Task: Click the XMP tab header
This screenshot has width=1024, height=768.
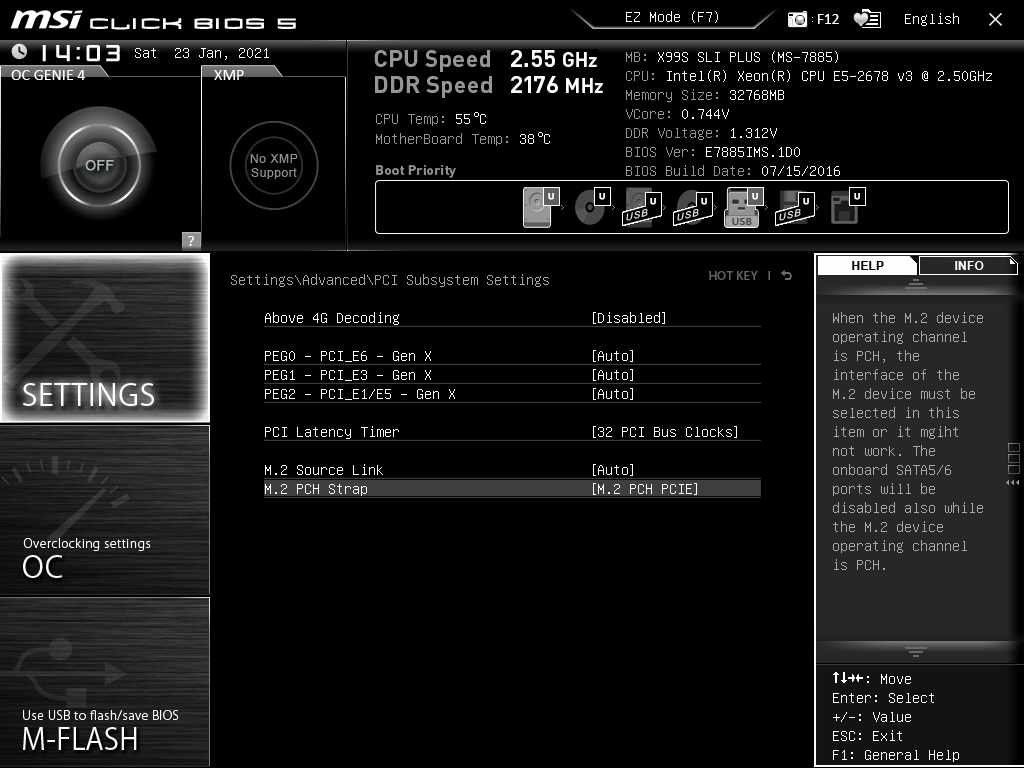Action: [x=229, y=74]
